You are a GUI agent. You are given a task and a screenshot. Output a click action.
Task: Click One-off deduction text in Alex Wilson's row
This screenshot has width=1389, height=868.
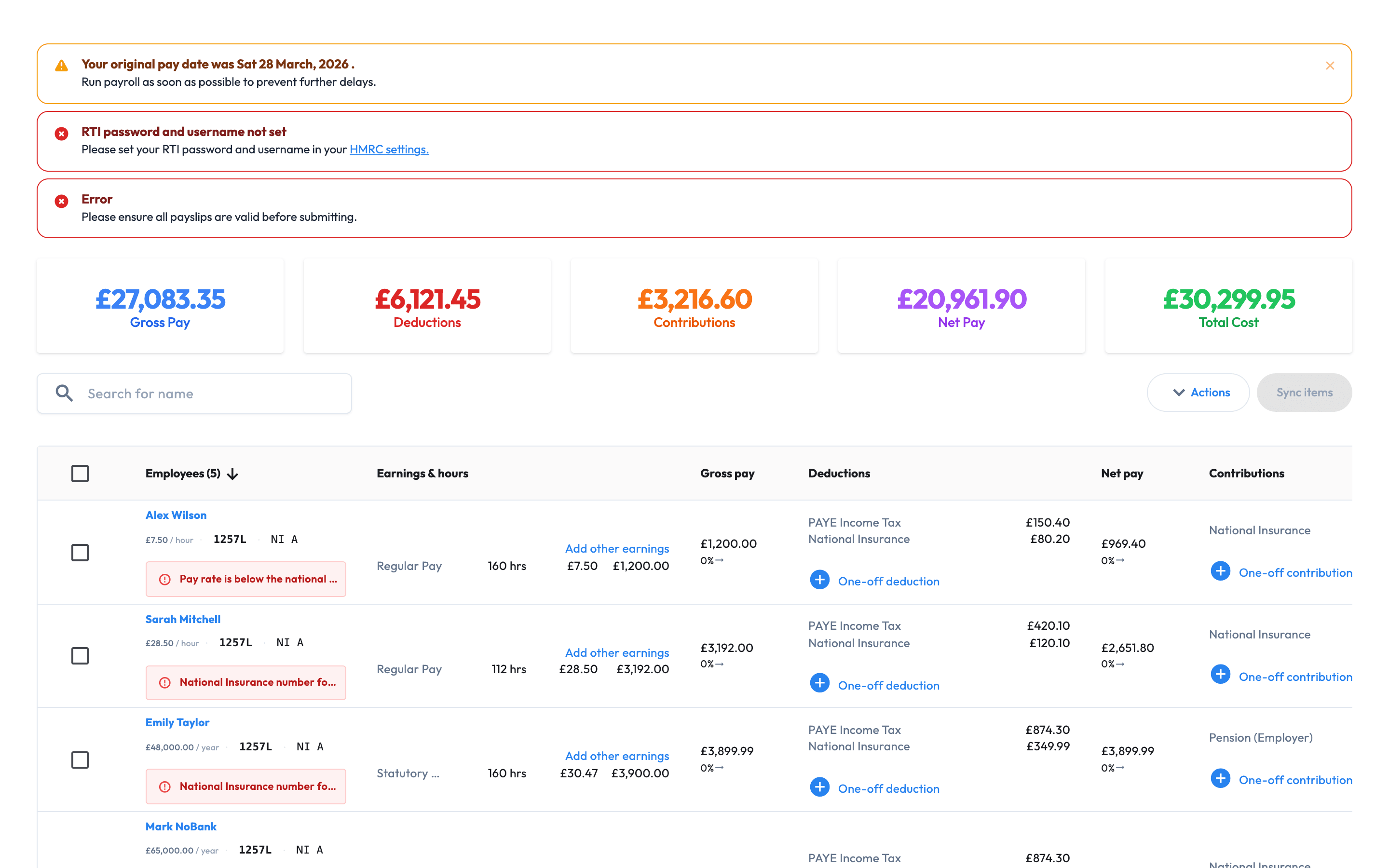click(888, 581)
